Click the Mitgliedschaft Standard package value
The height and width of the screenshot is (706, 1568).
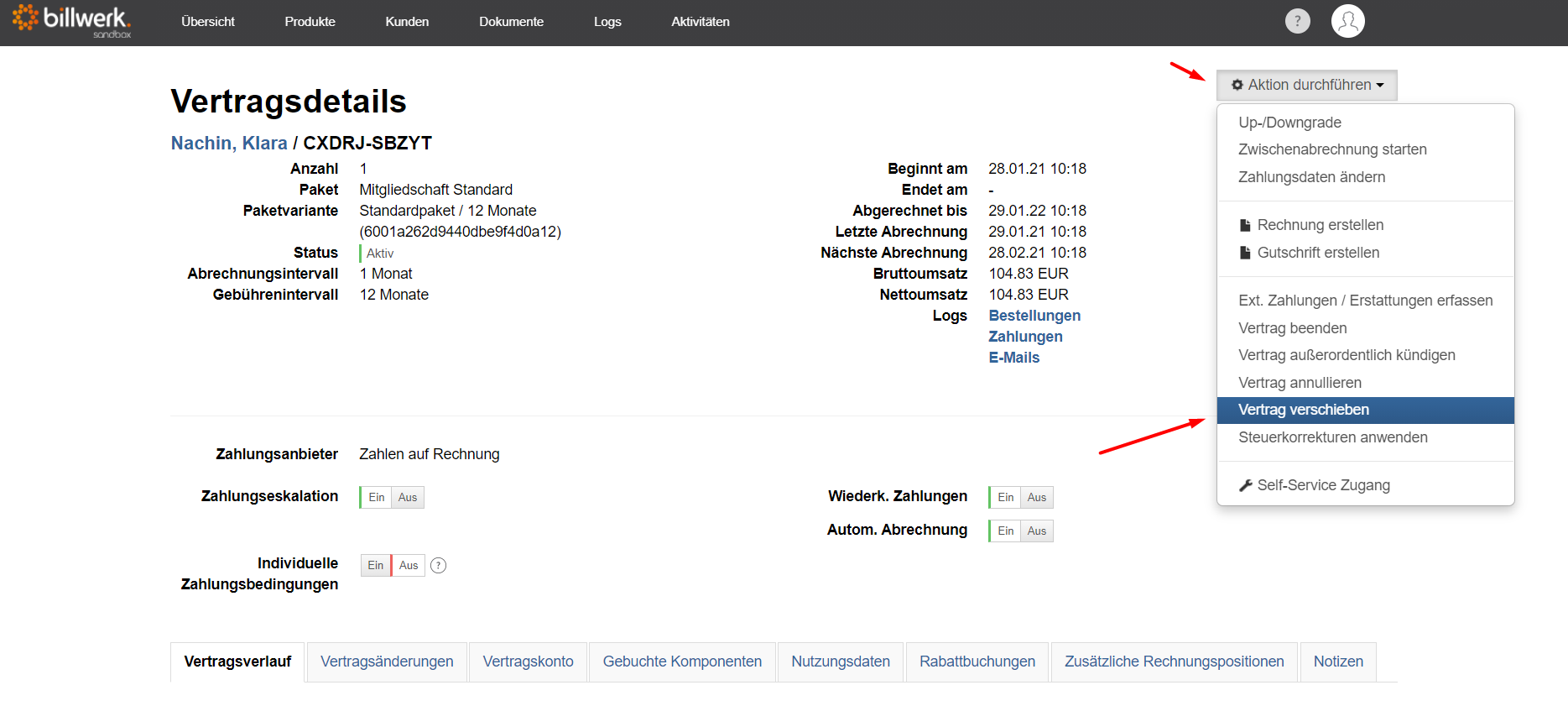436,190
